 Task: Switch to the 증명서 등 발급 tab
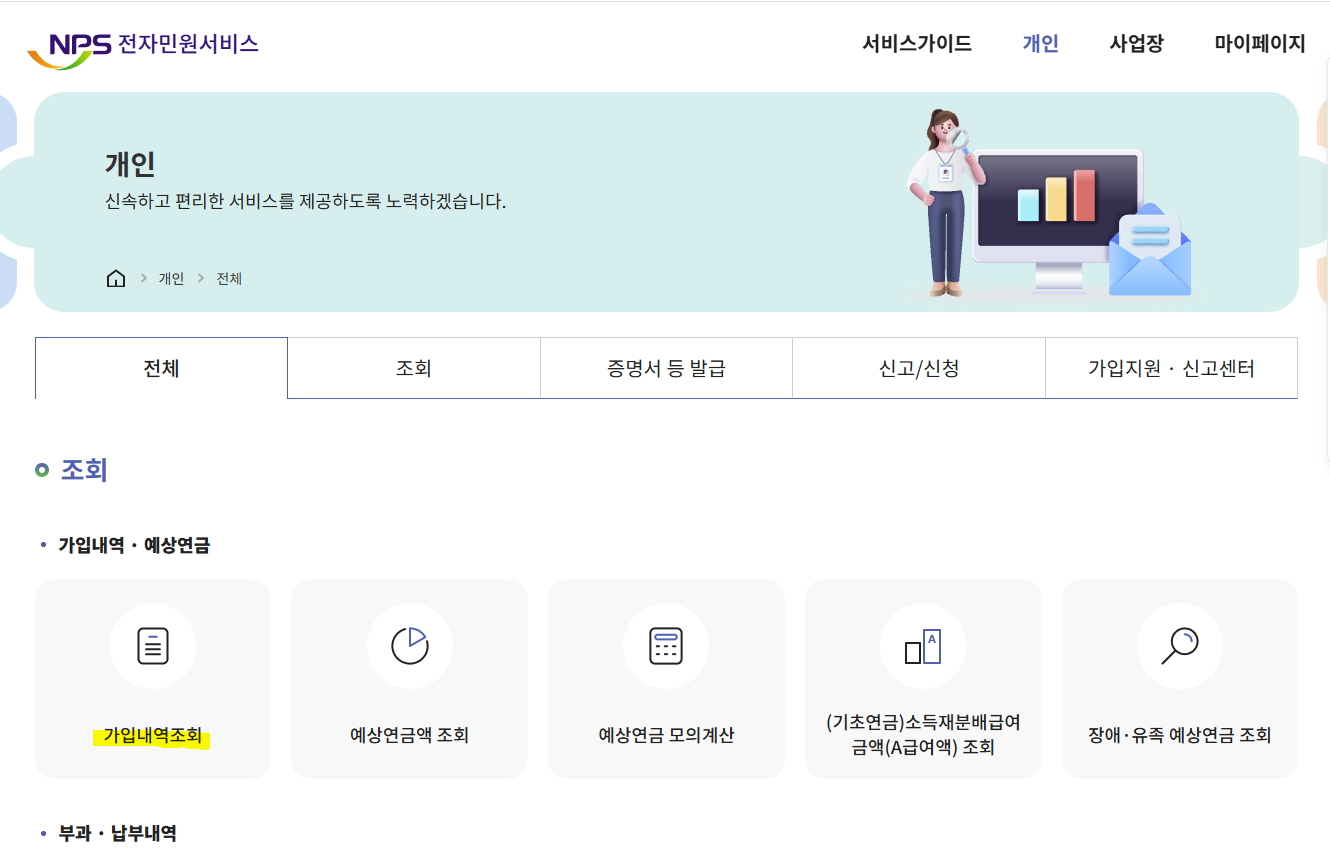(x=665, y=367)
